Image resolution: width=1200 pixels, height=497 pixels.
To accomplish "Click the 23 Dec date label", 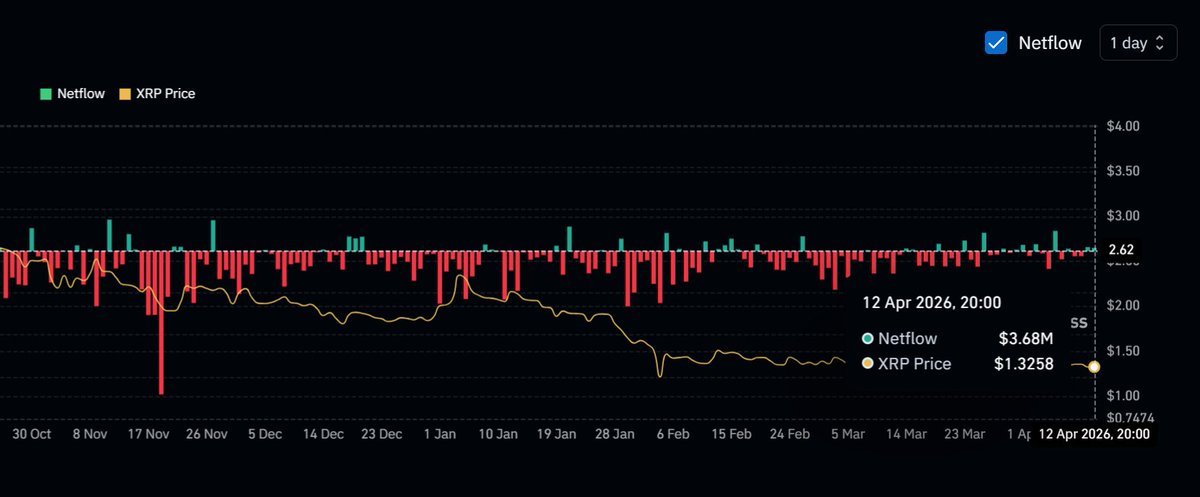I will [x=382, y=435].
